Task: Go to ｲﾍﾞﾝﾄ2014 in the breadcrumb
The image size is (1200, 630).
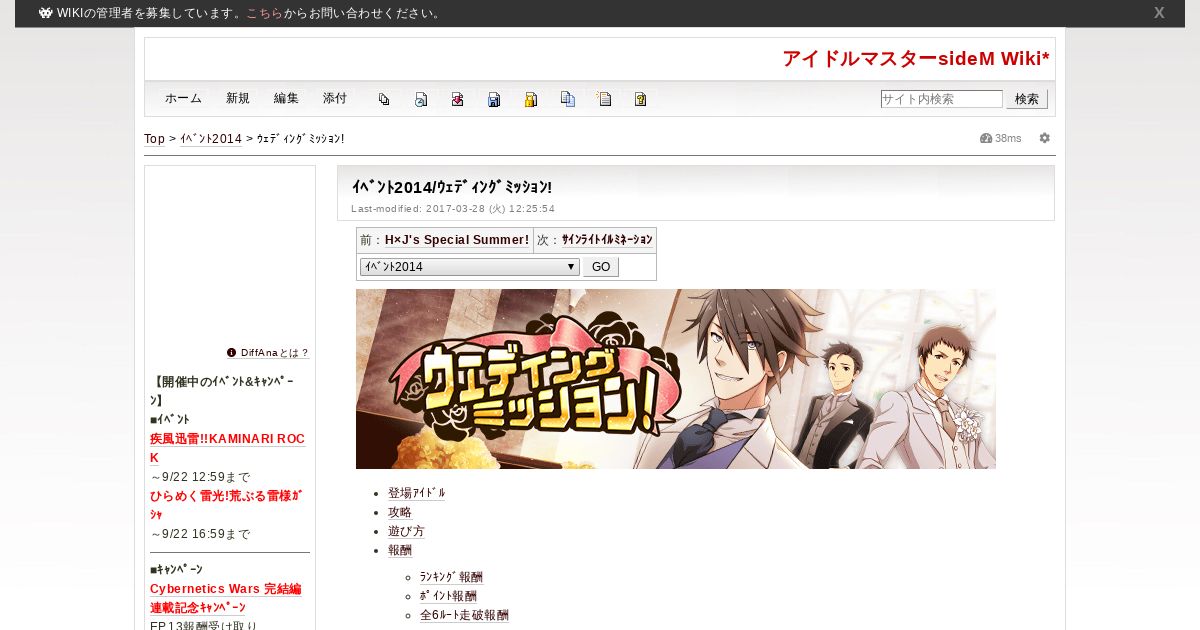Action: click(211, 139)
